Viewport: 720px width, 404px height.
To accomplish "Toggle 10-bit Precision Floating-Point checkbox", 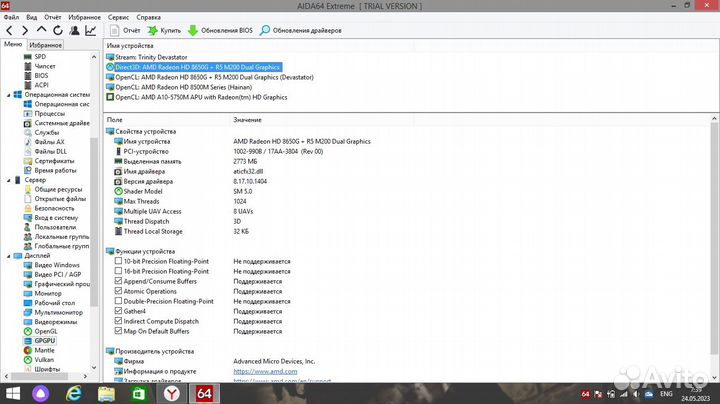I will pyautogui.click(x=118, y=261).
